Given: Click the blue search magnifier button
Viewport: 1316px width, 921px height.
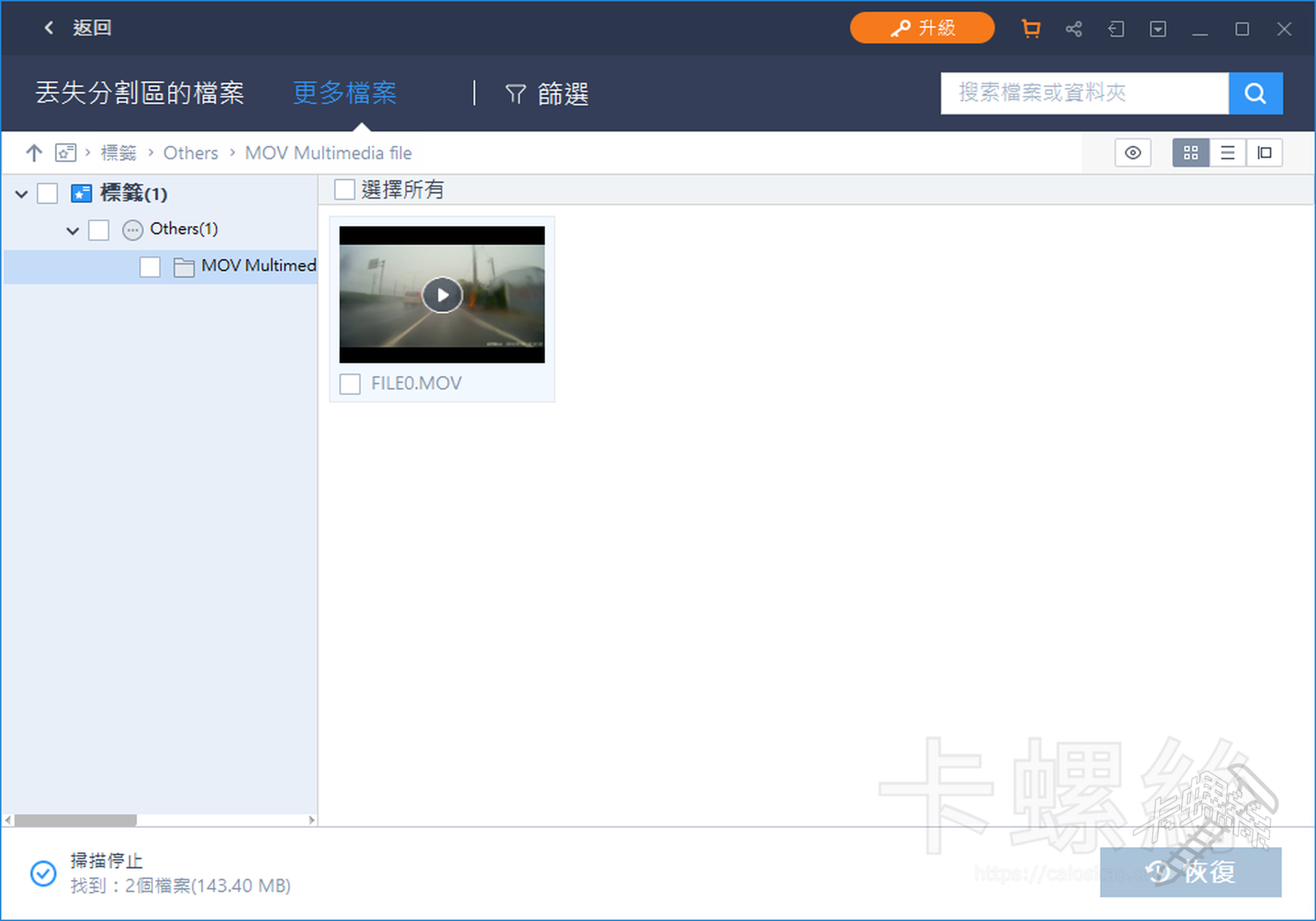Looking at the screenshot, I should (x=1255, y=93).
